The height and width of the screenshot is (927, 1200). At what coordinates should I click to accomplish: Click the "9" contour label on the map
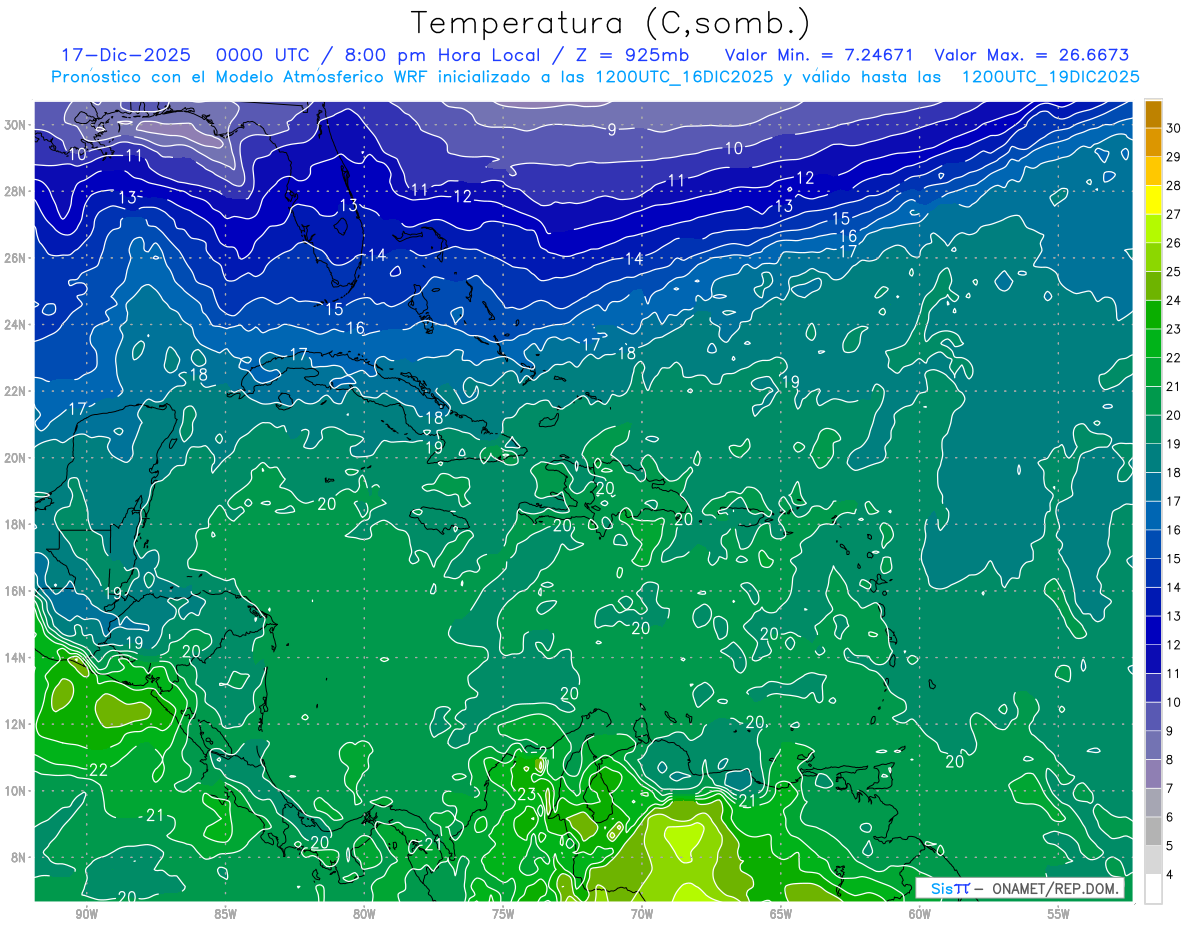pos(611,128)
